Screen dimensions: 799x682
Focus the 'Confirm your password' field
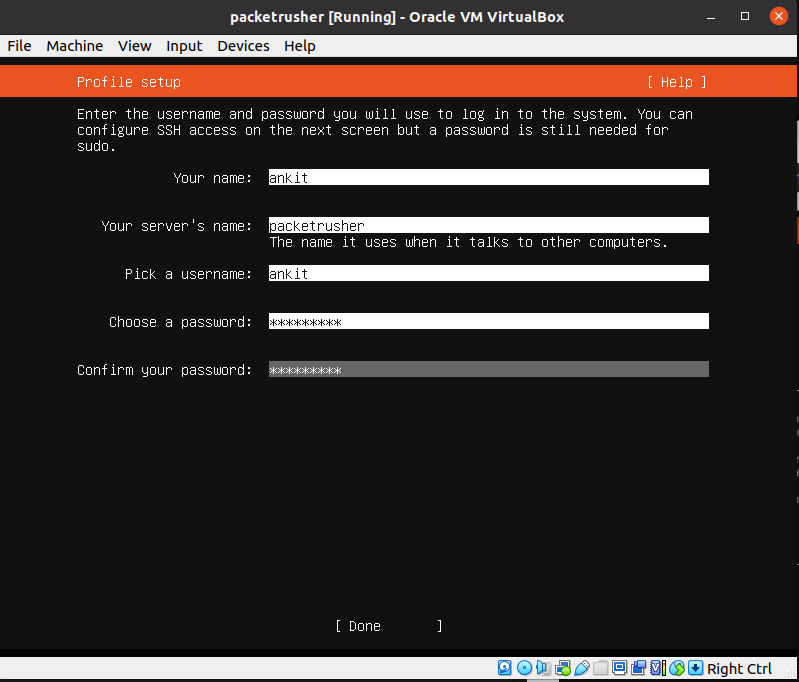point(489,369)
